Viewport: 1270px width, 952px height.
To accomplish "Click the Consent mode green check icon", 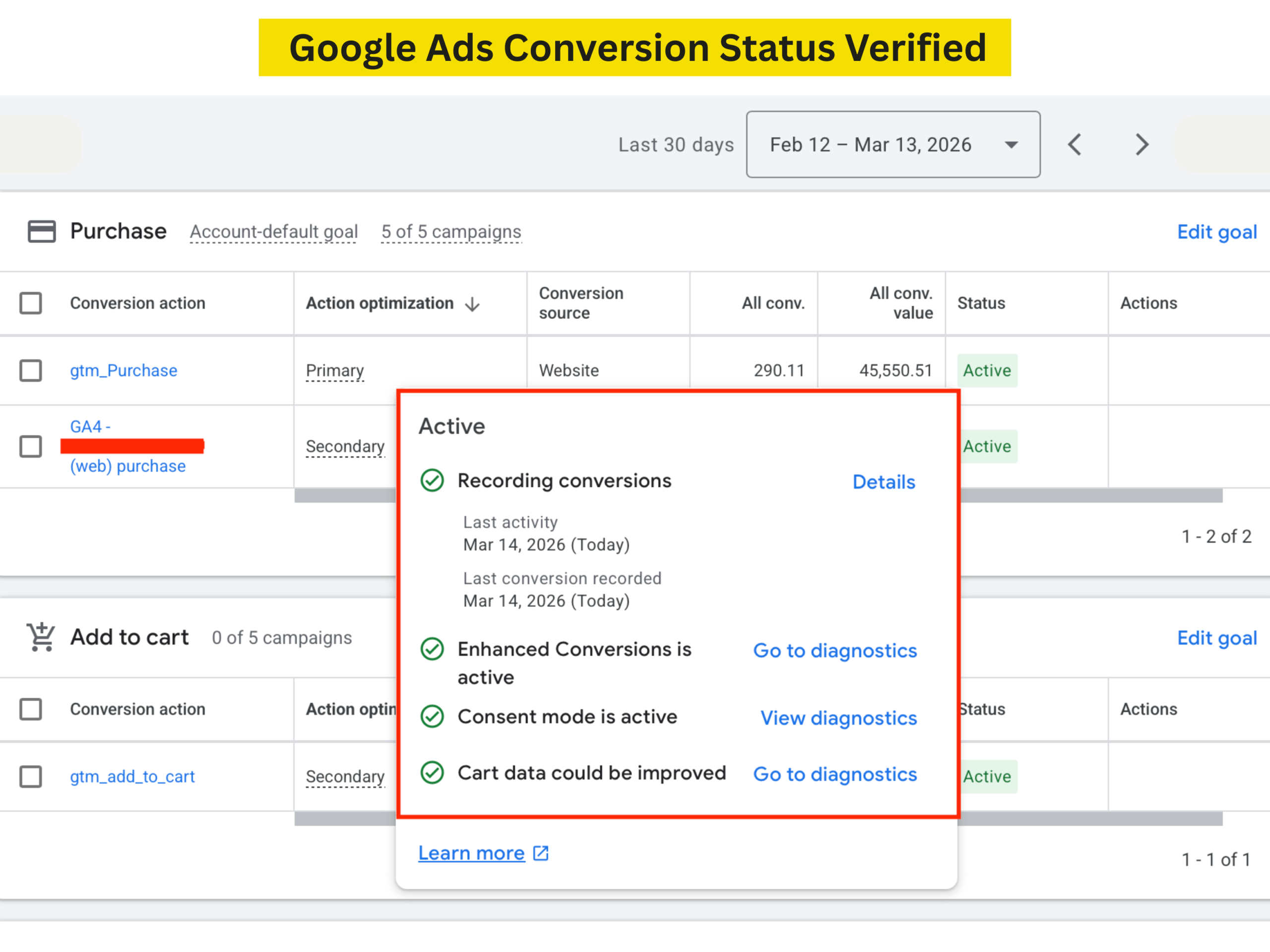I will tap(432, 716).
